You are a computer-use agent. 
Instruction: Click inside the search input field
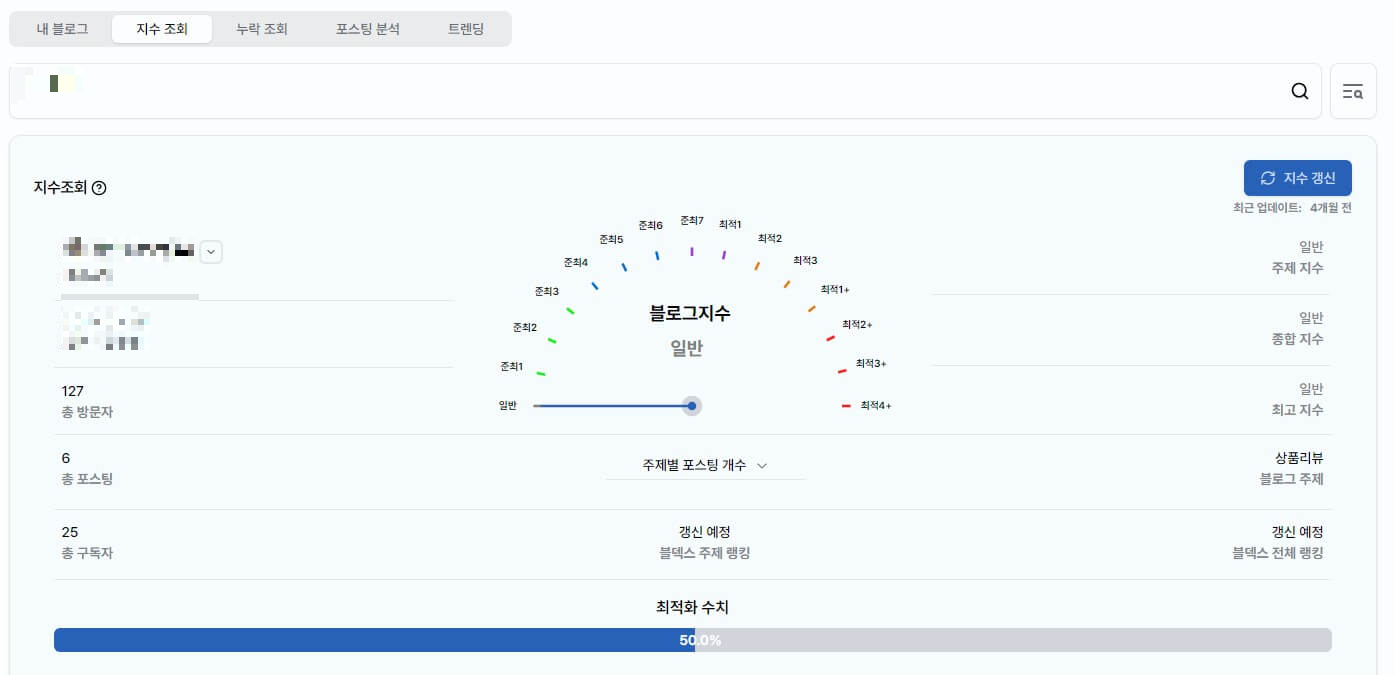pos(600,90)
